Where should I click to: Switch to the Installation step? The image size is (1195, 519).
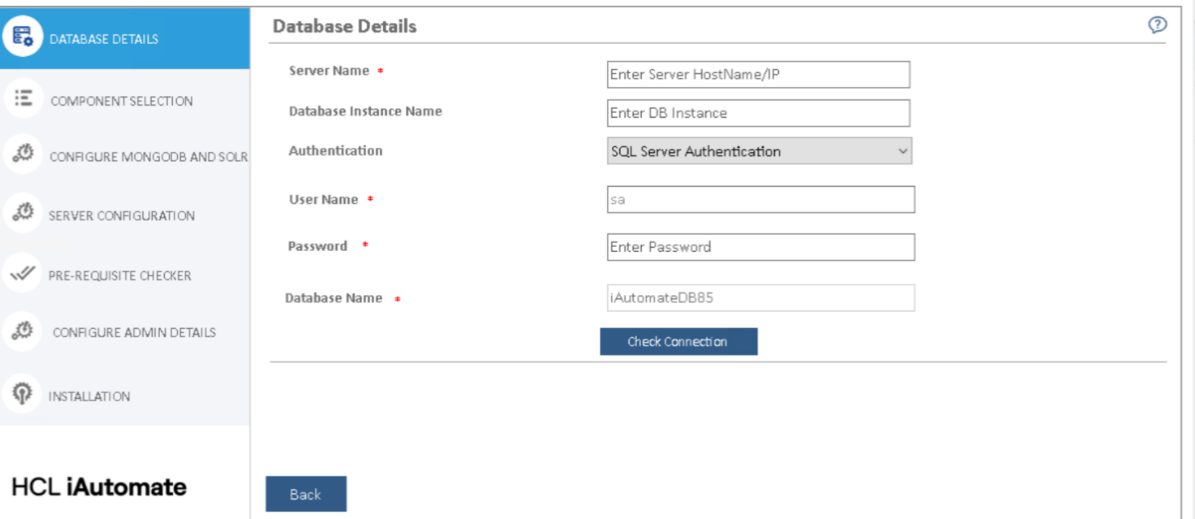tap(89, 397)
